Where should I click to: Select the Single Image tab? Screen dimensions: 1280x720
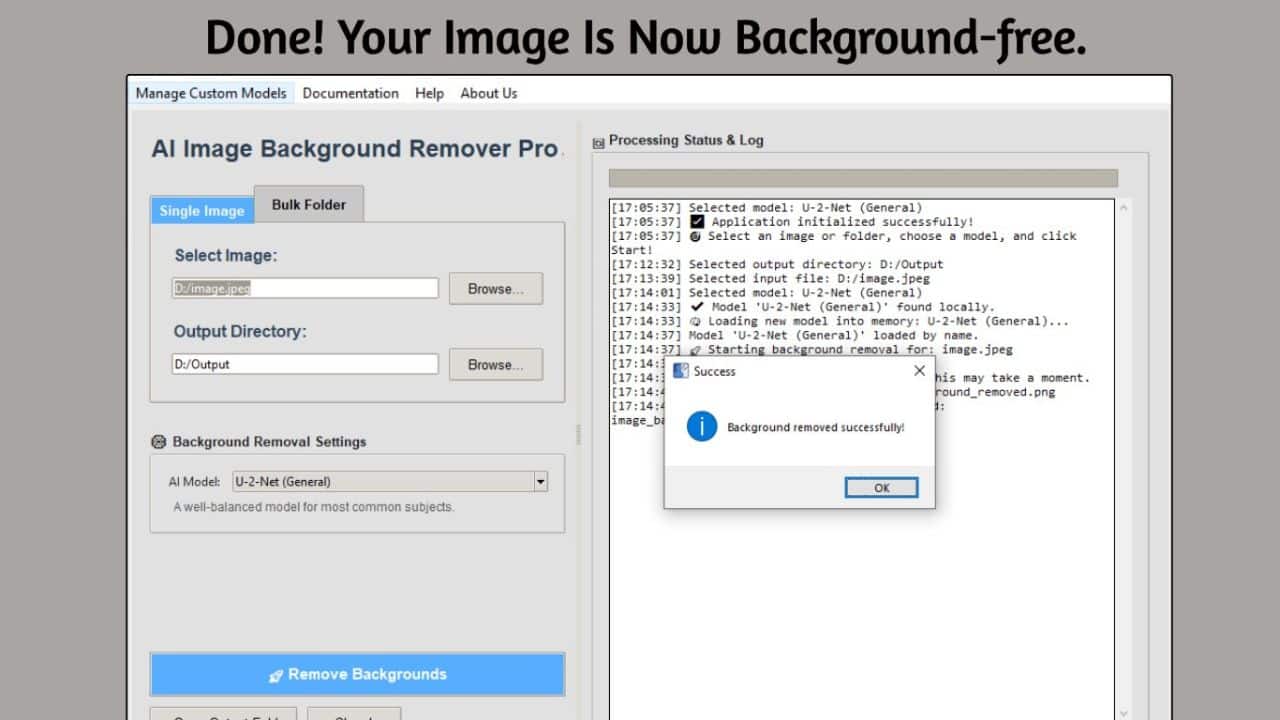[202, 211]
